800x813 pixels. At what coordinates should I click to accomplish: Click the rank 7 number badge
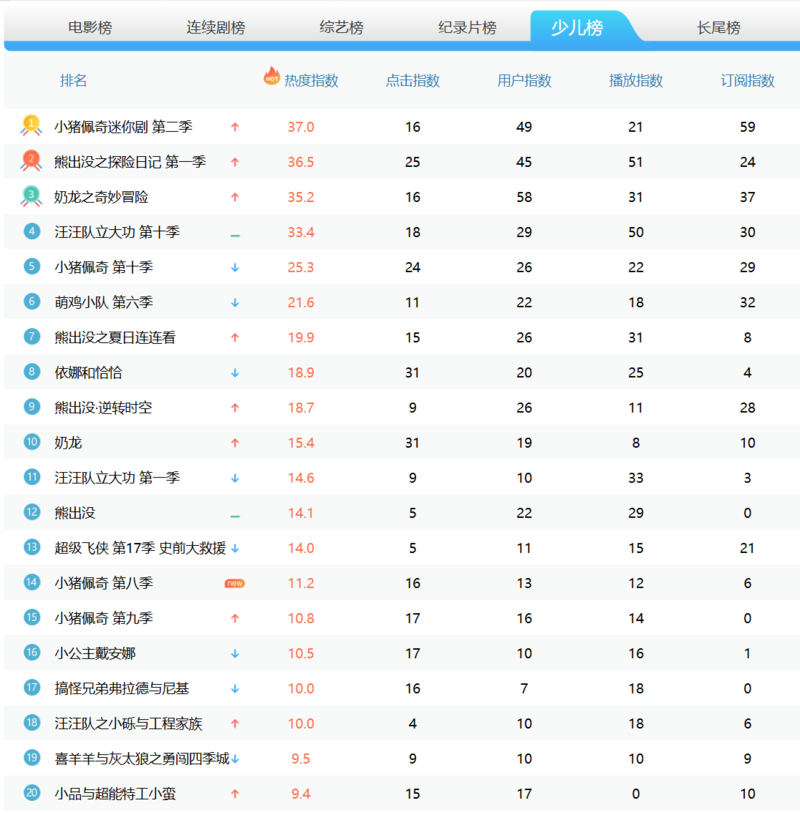pyautogui.click(x=32, y=337)
